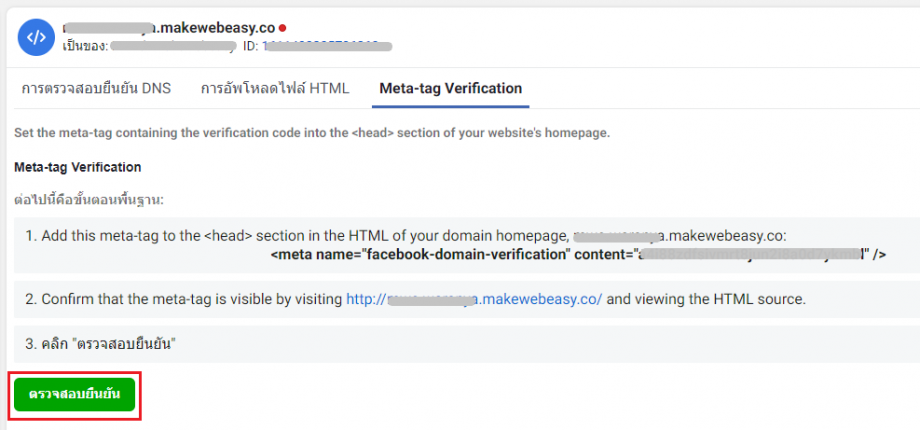The width and height of the screenshot is (920, 430).
Task: Click the blurred meta-tag content value
Action: tap(748, 255)
